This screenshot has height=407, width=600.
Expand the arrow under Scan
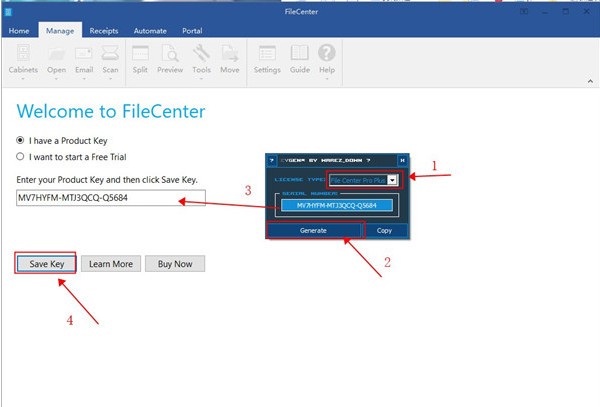tap(110, 79)
